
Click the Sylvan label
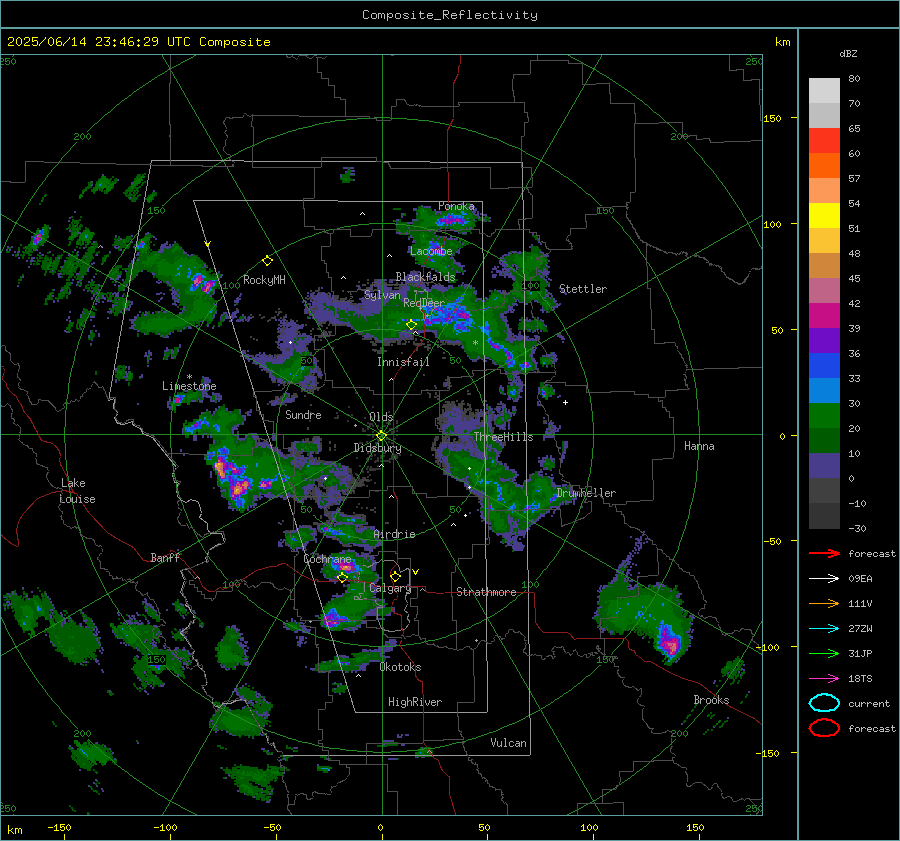(382, 295)
